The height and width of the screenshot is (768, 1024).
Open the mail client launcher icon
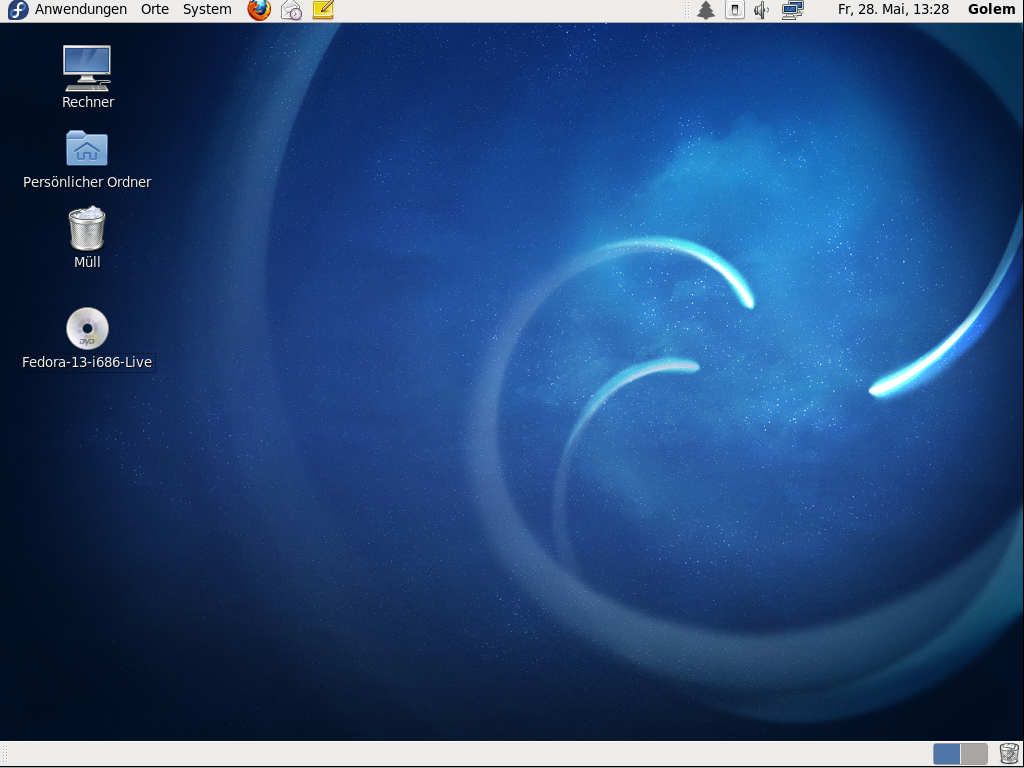pos(291,10)
